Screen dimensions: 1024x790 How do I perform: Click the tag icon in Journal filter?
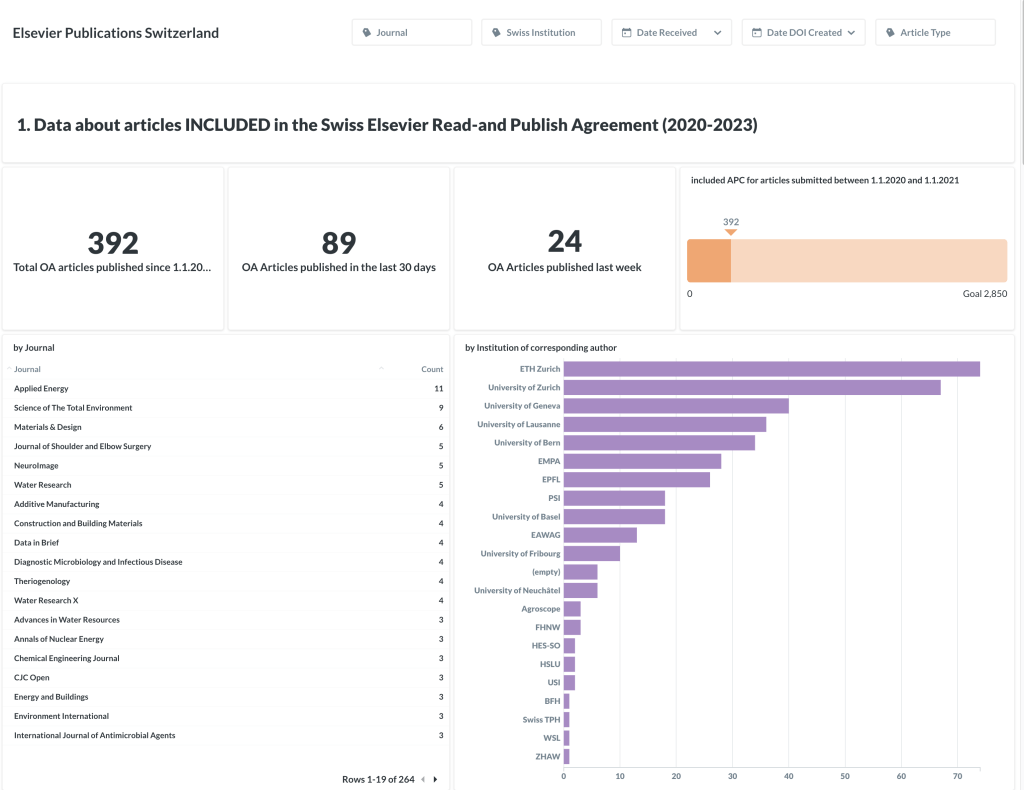click(367, 33)
